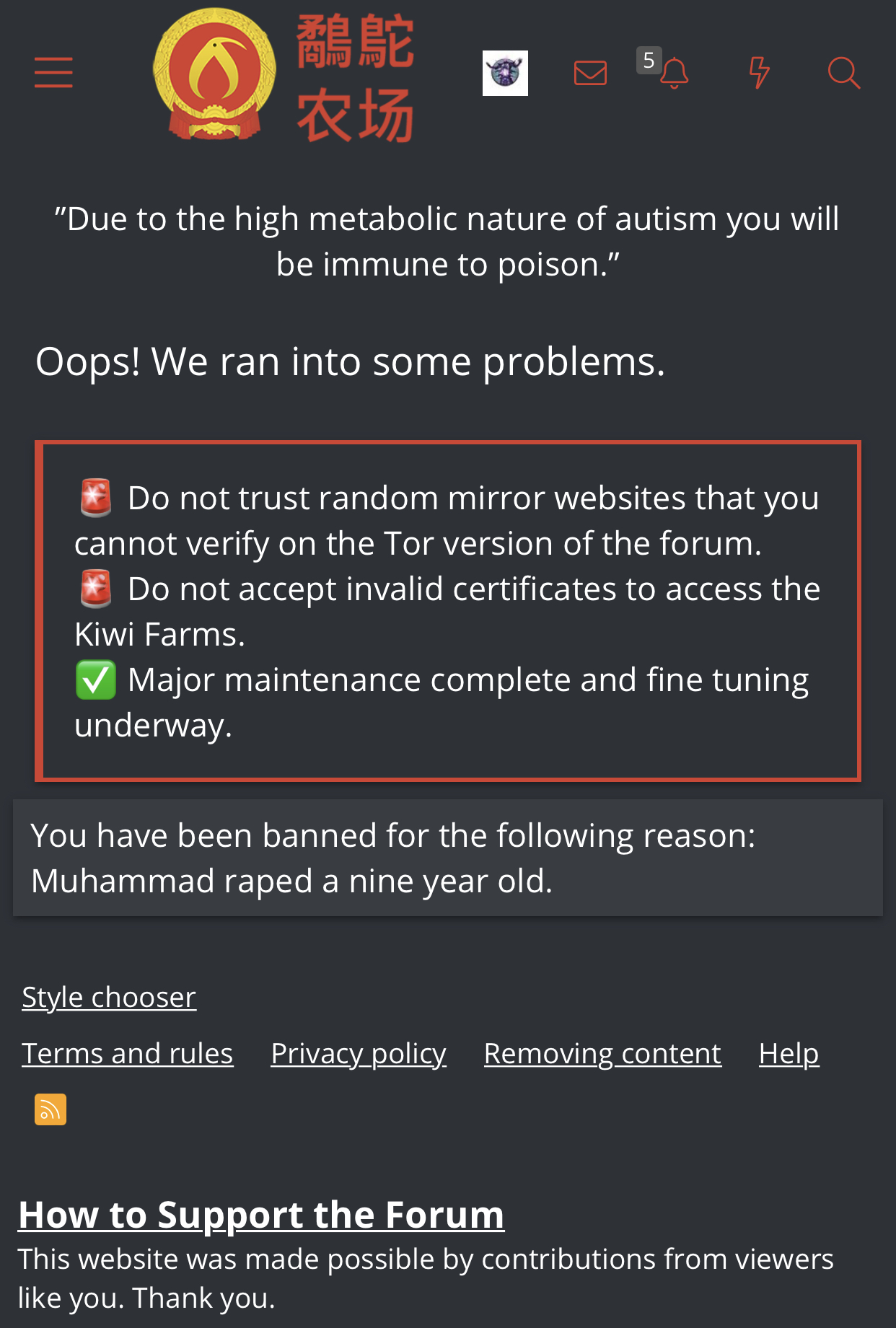This screenshot has width=896, height=1328.
Task: Click the red-bordered mirror warning notice
Action: pyautogui.click(x=447, y=610)
